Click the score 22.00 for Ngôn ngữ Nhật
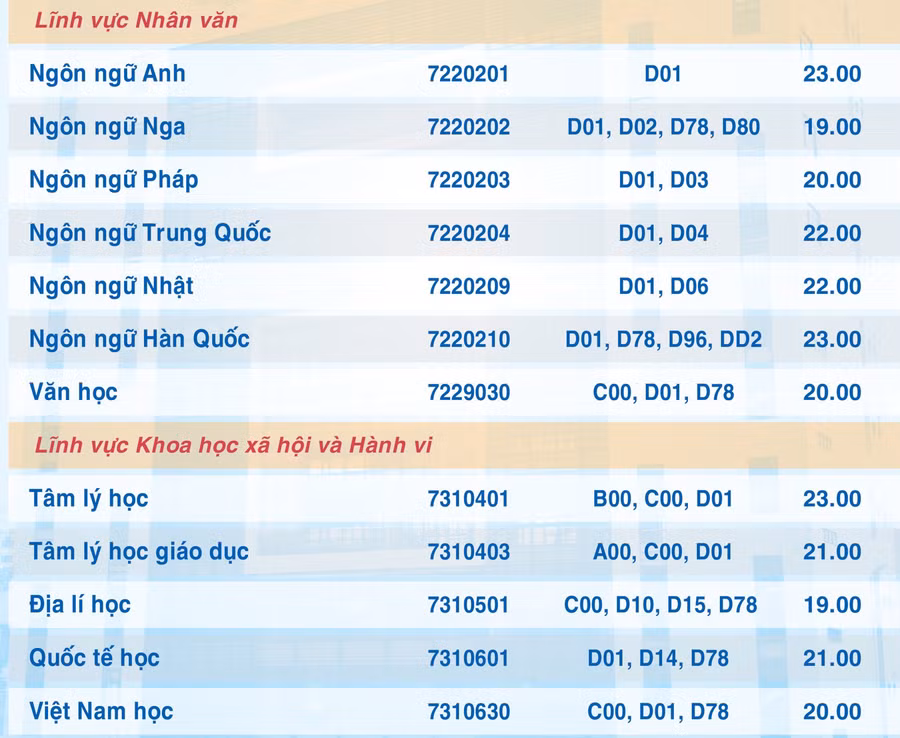 [x=831, y=286]
